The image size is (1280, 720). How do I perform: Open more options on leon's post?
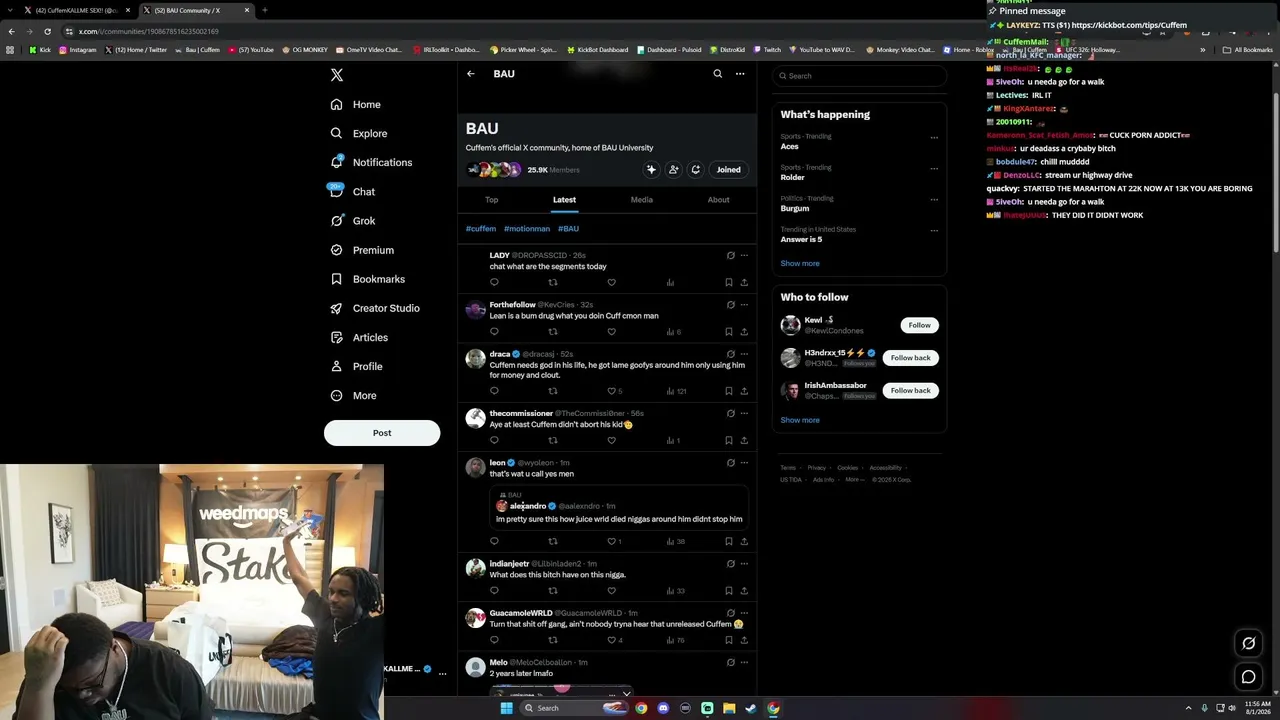coord(744,463)
